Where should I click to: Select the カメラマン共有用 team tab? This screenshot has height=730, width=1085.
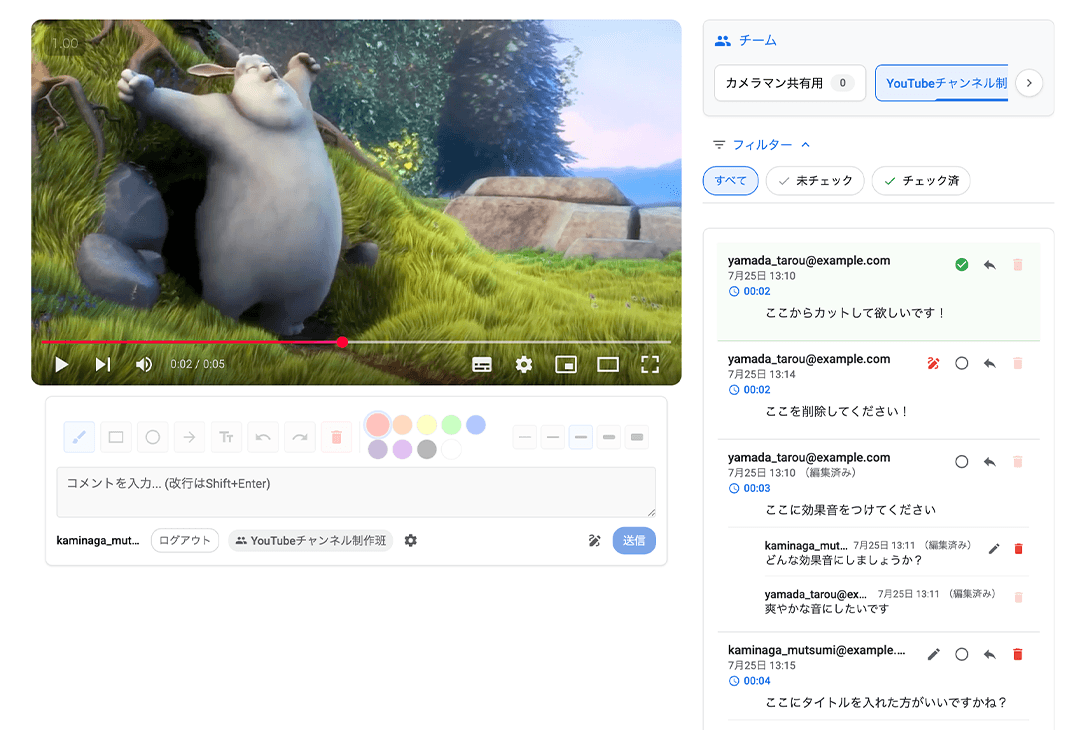[790, 83]
